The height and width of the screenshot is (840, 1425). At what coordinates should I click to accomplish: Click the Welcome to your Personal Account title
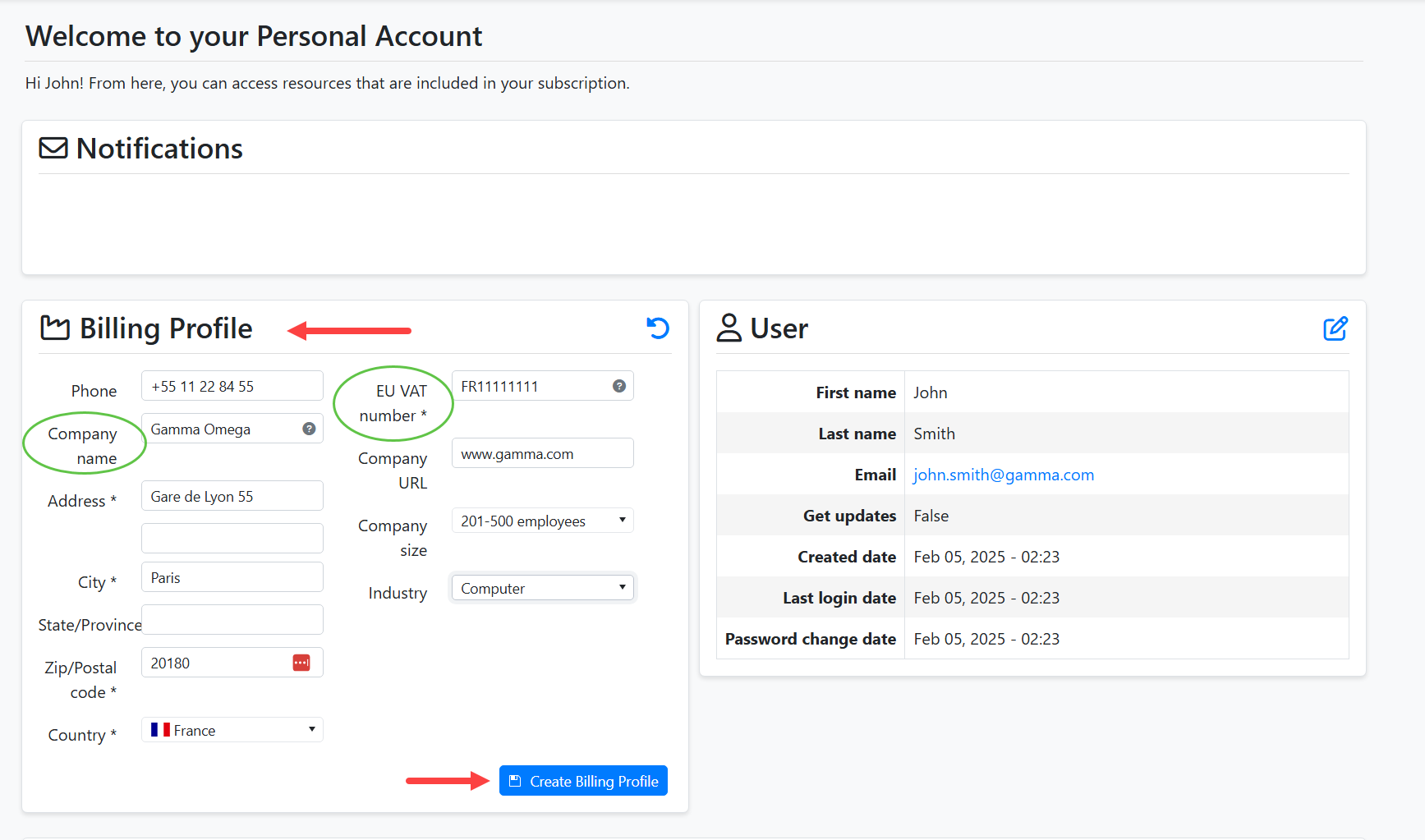point(254,36)
